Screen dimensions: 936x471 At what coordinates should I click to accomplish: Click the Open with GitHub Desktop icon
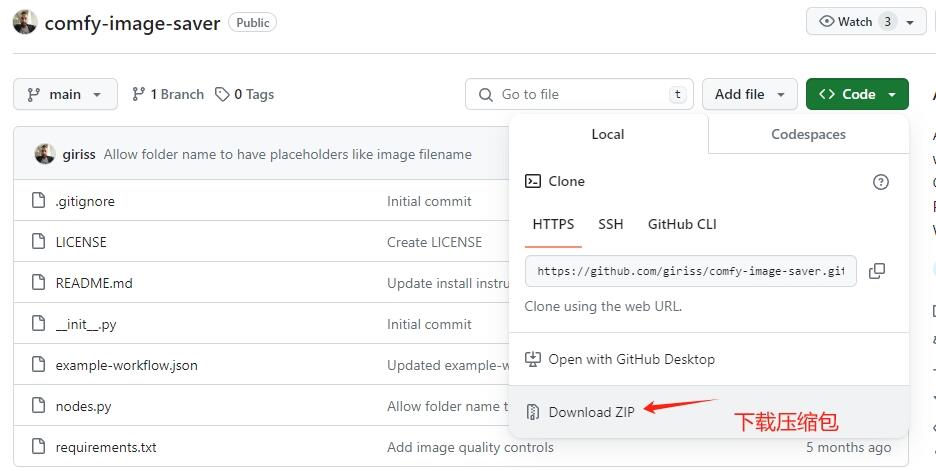(533, 359)
